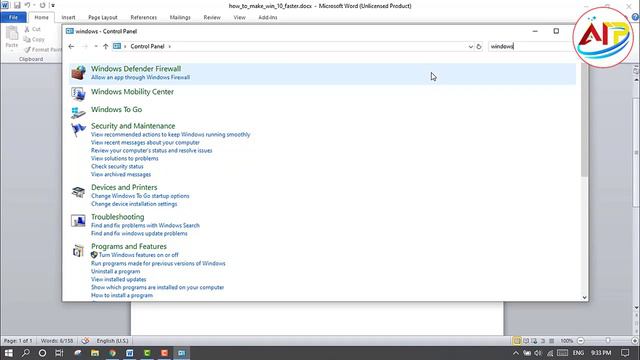This screenshot has height=360, width=640.
Task: Click 'Allow an app through Windows Firewall'
Action: [x=140, y=77]
